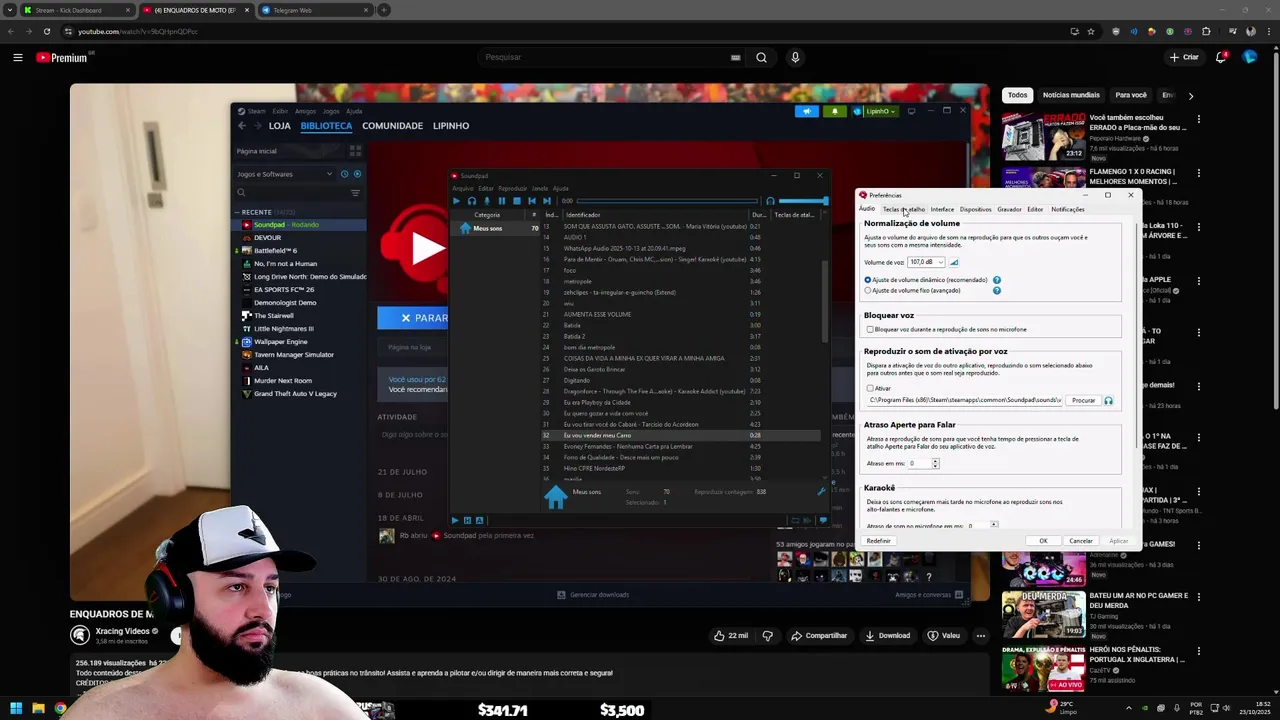Open Volume de voz dropdown
Image resolution: width=1280 pixels, height=720 pixels.
926,262
